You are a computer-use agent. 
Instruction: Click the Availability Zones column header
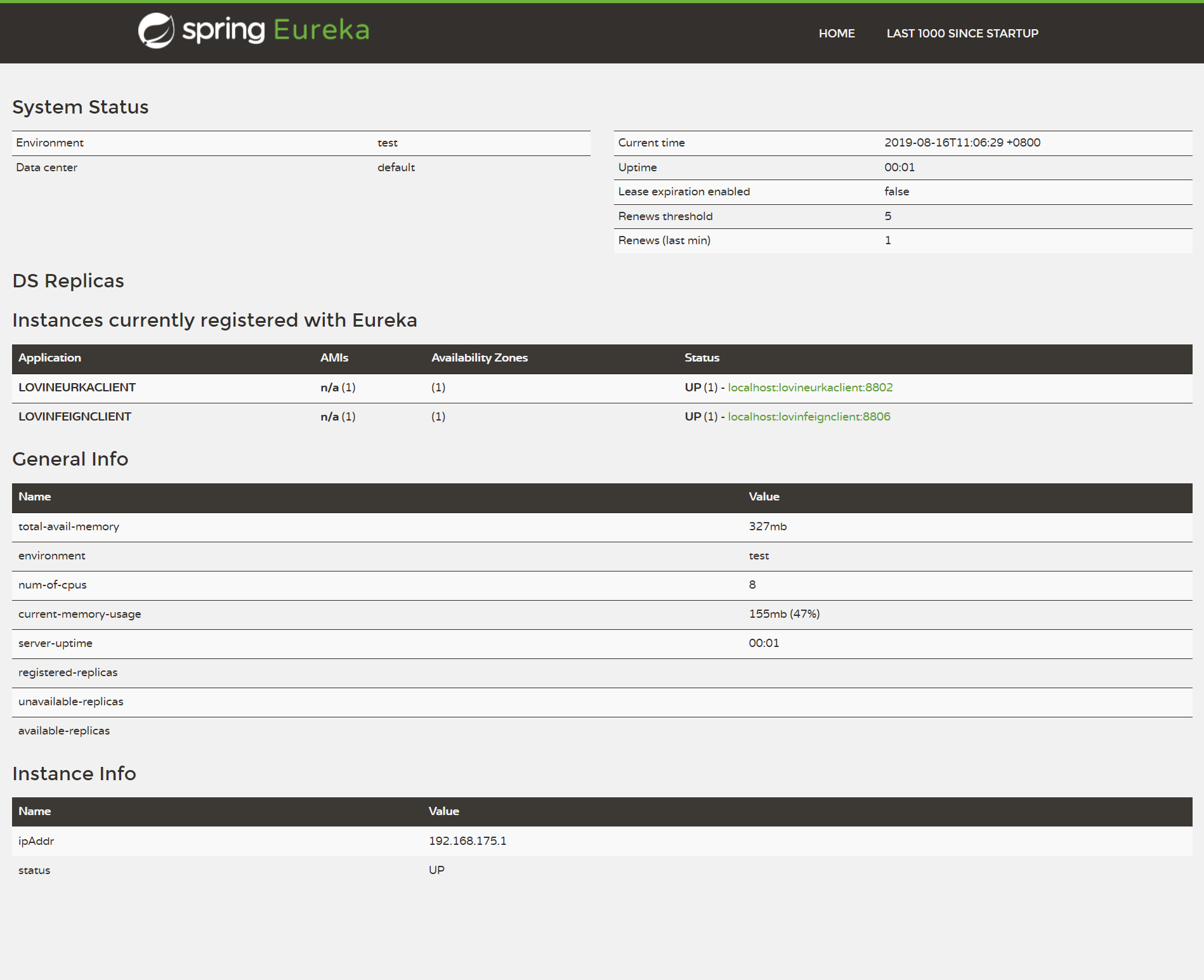(480, 358)
